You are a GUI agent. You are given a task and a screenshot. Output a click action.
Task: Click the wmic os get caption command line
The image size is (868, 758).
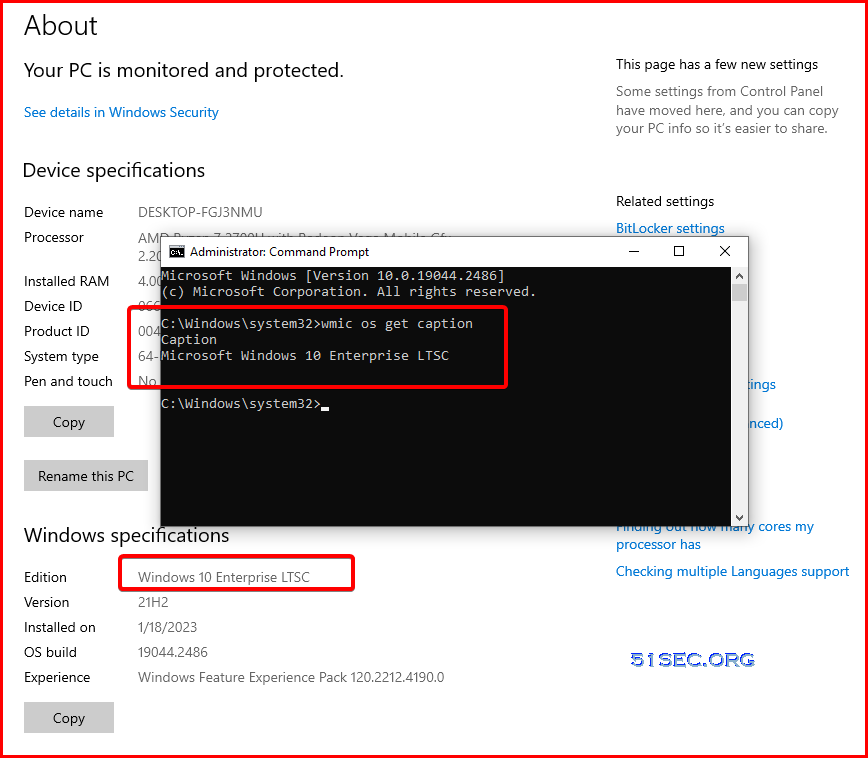pyautogui.click(x=317, y=323)
